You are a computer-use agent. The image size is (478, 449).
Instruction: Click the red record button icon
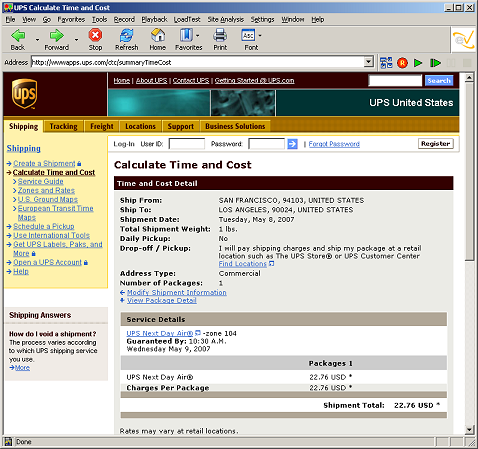tap(402, 63)
